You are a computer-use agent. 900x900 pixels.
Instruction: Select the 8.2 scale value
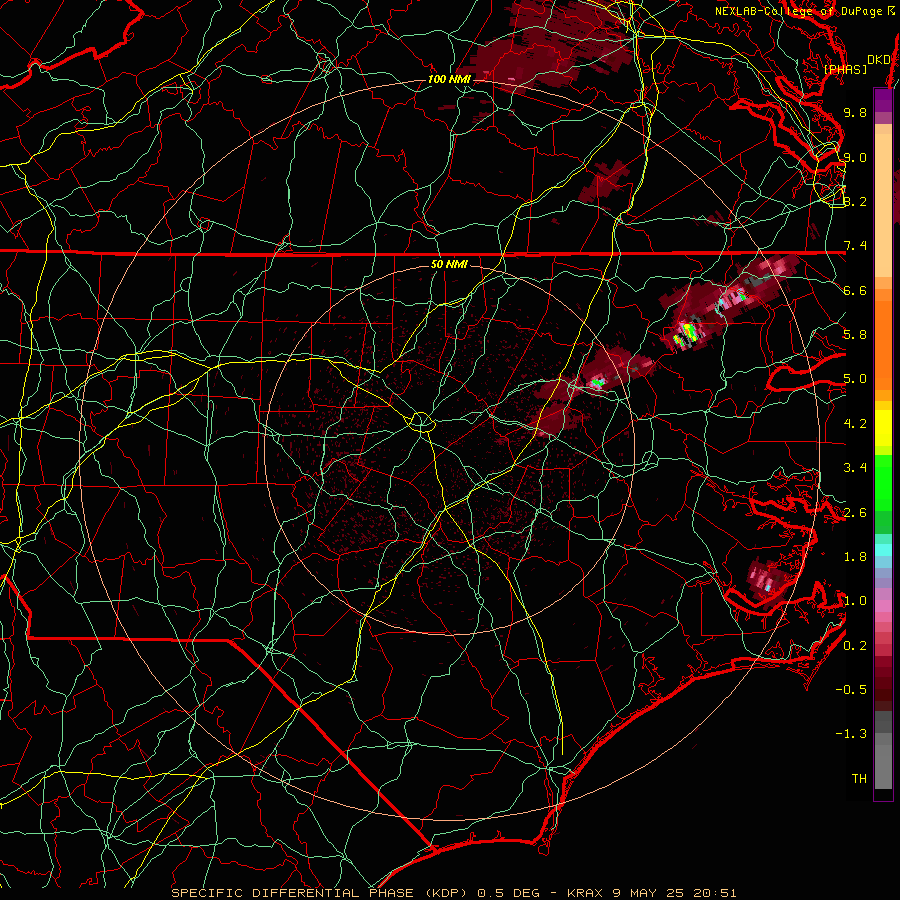[855, 201]
